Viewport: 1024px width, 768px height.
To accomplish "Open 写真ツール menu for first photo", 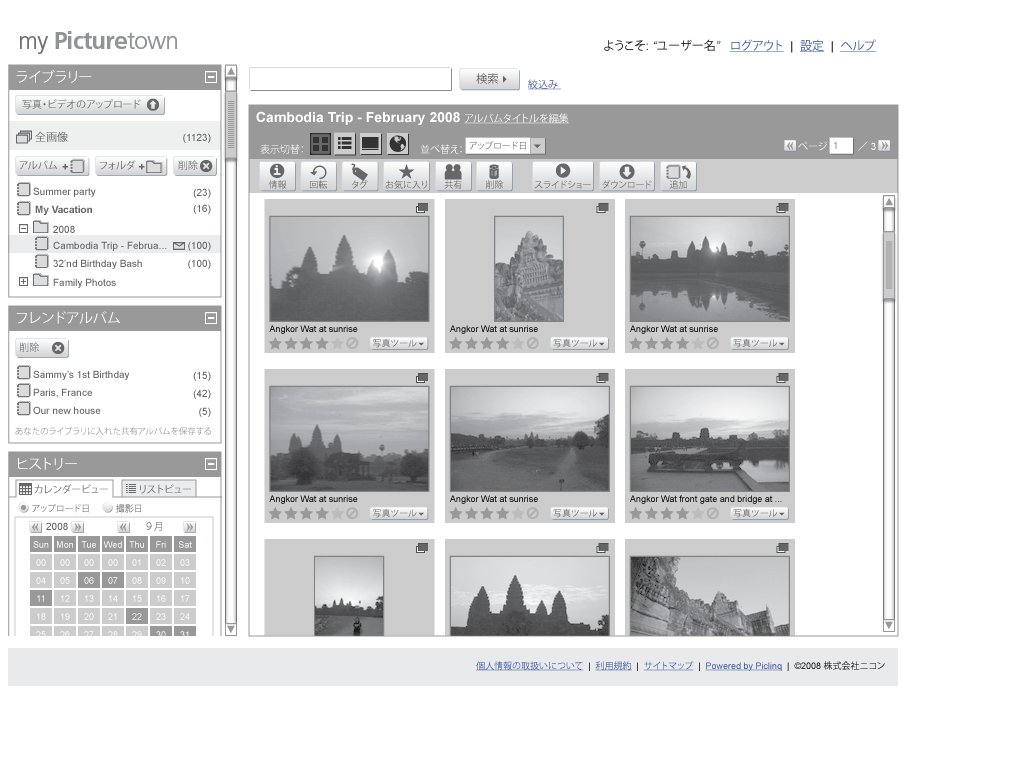I will click(x=398, y=344).
